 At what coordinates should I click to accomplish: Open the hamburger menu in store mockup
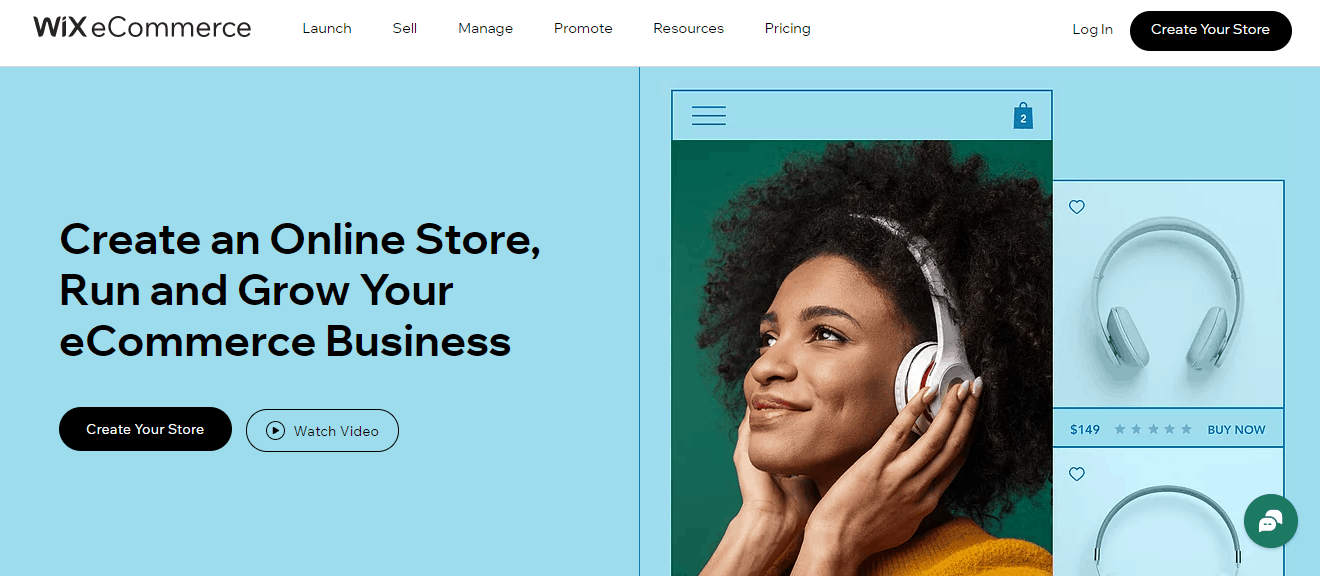(x=709, y=116)
